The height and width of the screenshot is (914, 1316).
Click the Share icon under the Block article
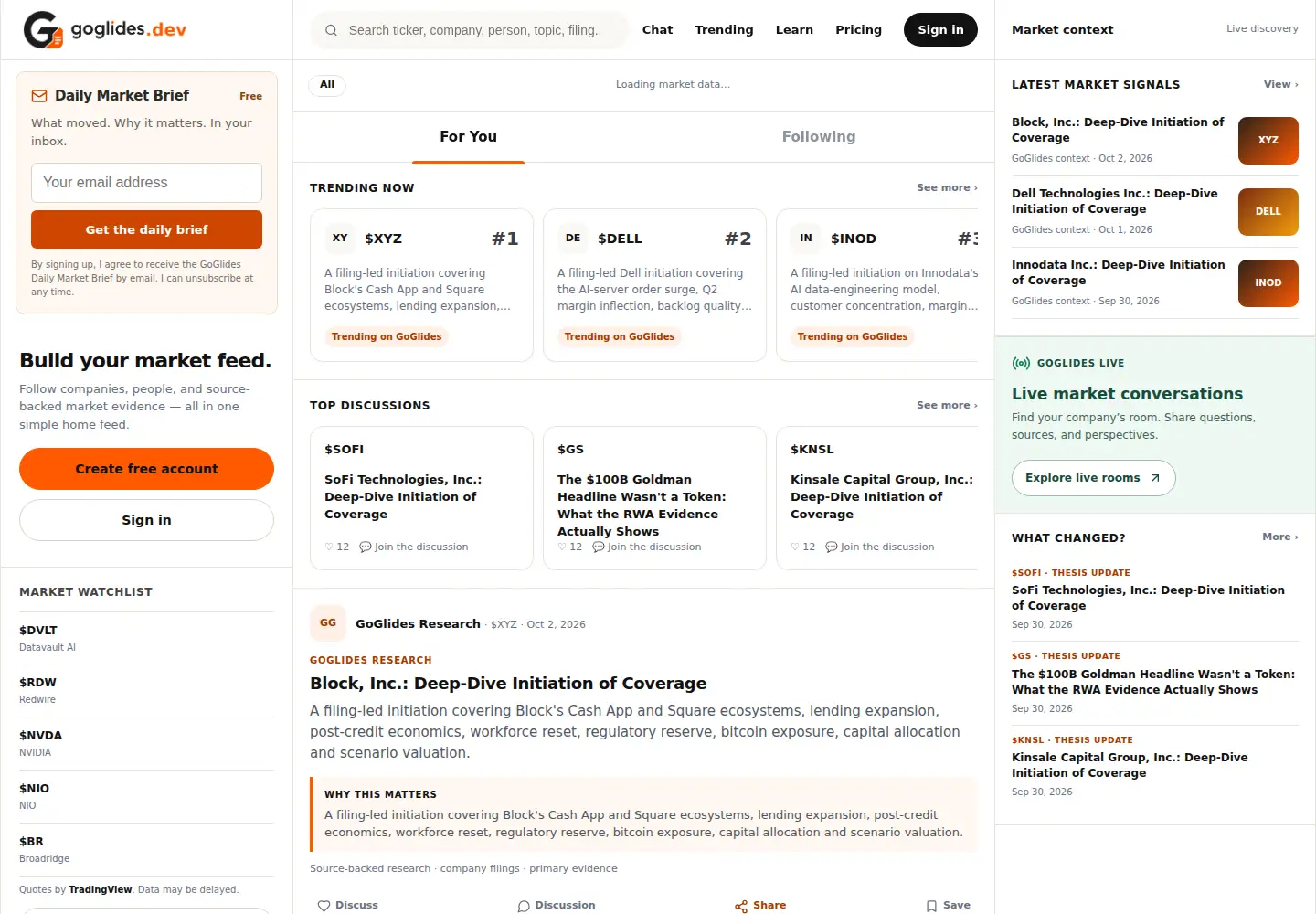coord(741,906)
